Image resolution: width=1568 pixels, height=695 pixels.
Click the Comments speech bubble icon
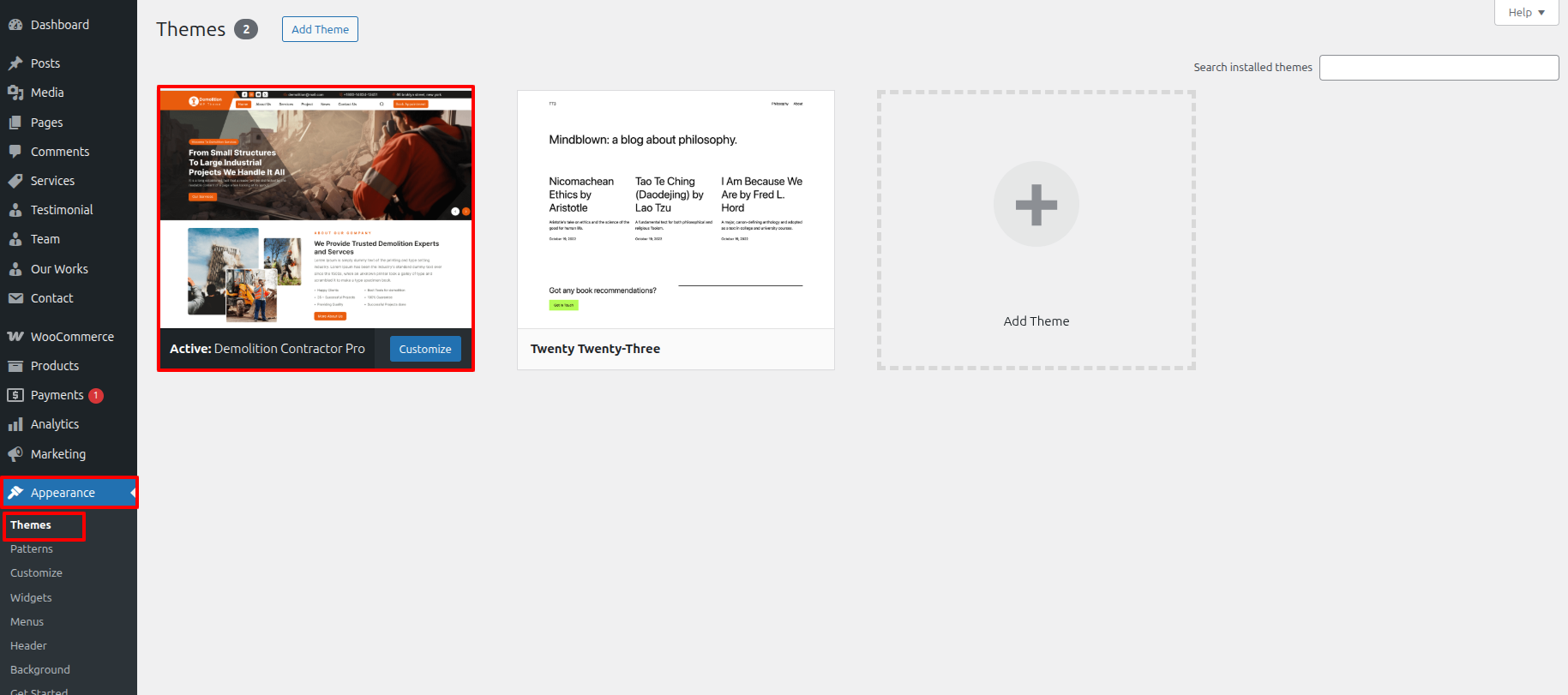(x=15, y=152)
